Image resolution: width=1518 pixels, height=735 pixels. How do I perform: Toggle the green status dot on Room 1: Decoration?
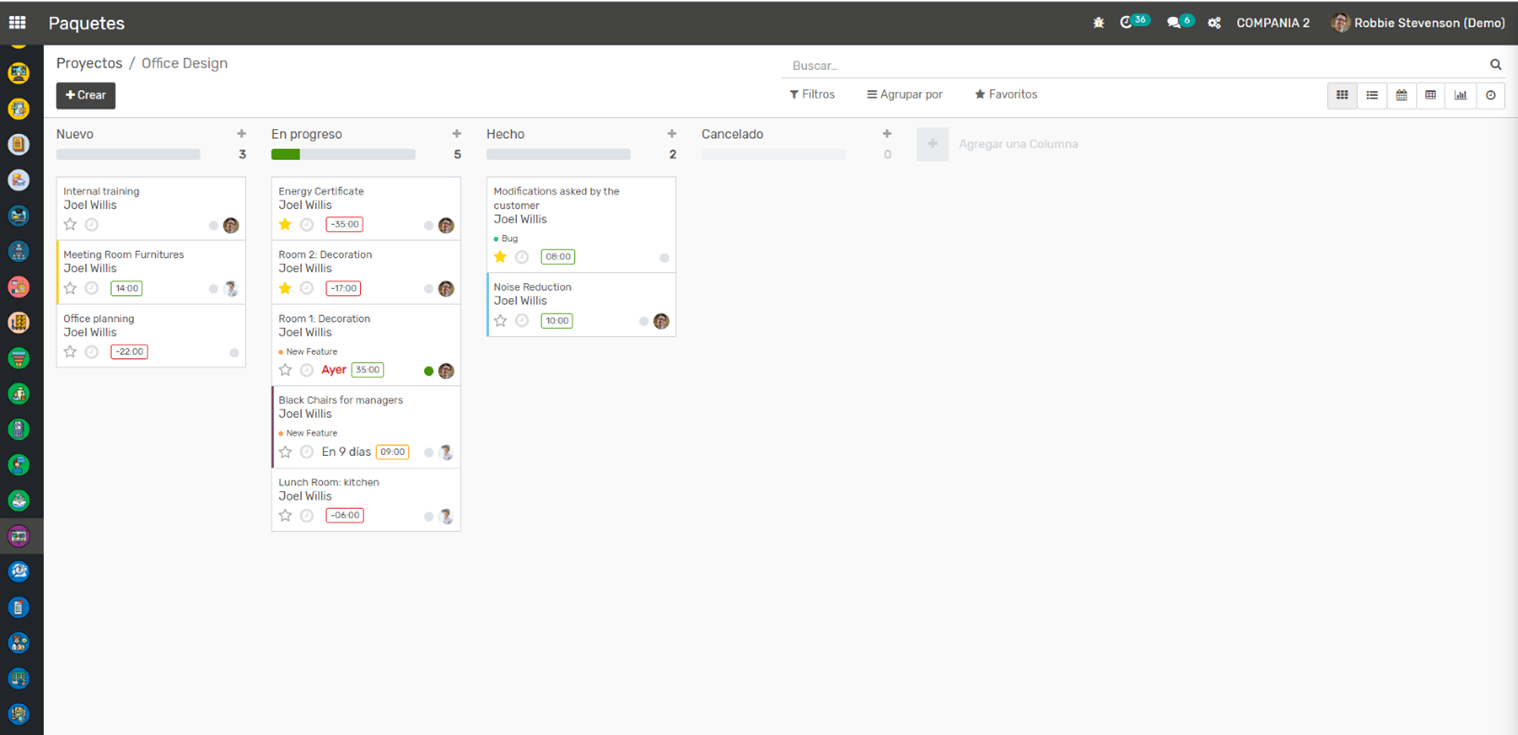(429, 371)
